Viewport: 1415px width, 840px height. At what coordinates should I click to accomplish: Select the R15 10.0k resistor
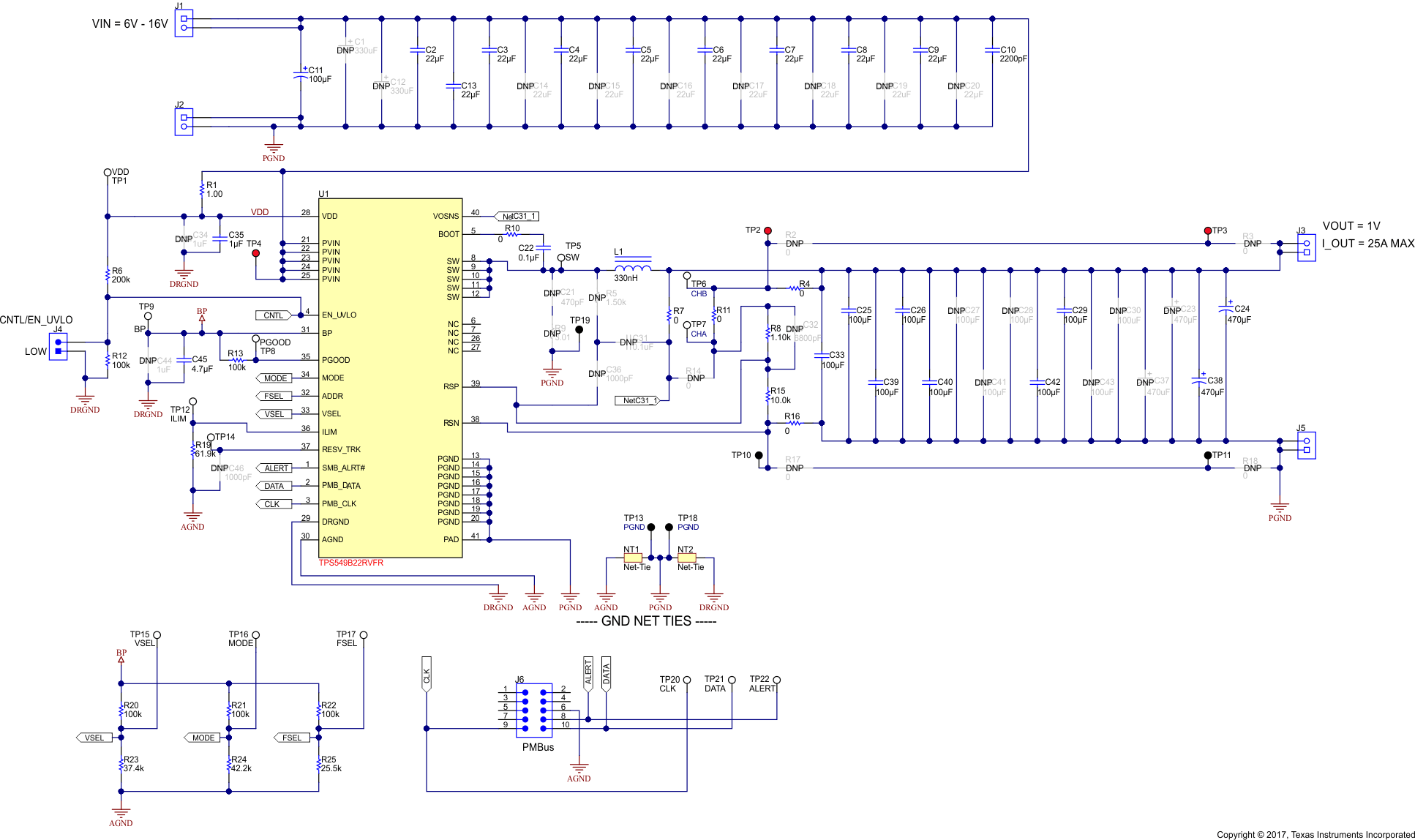(x=767, y=397)
